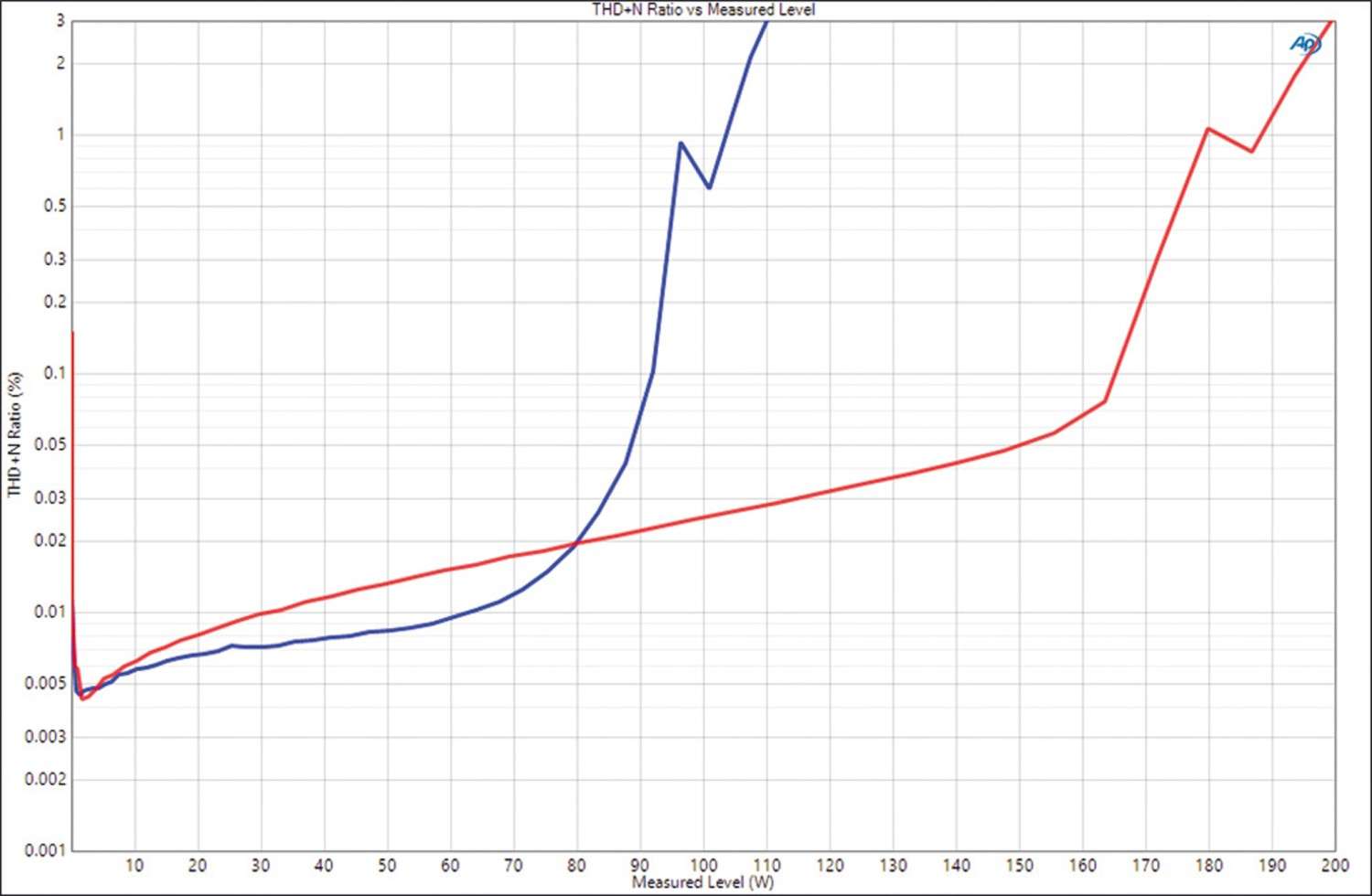Select the x-axis tick label 100
This screenshot has height=896, width=1372.
(x=703, y=865)
